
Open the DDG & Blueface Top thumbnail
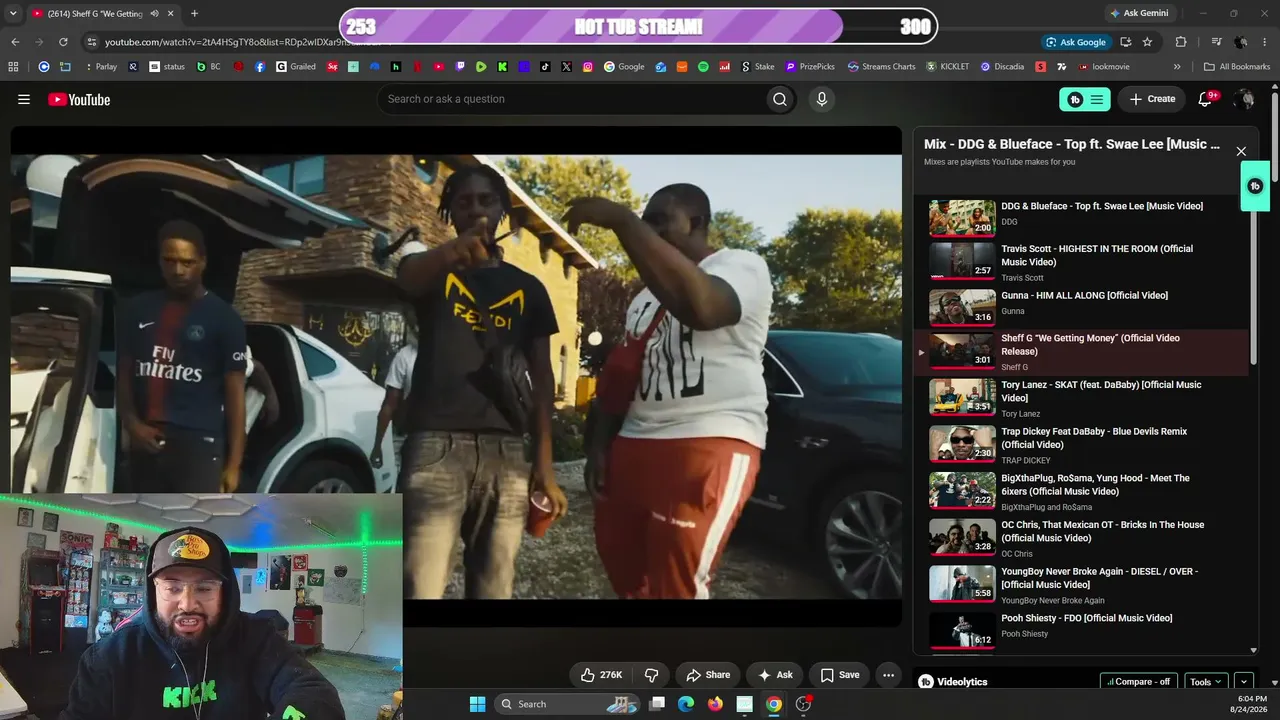point(962,218)
